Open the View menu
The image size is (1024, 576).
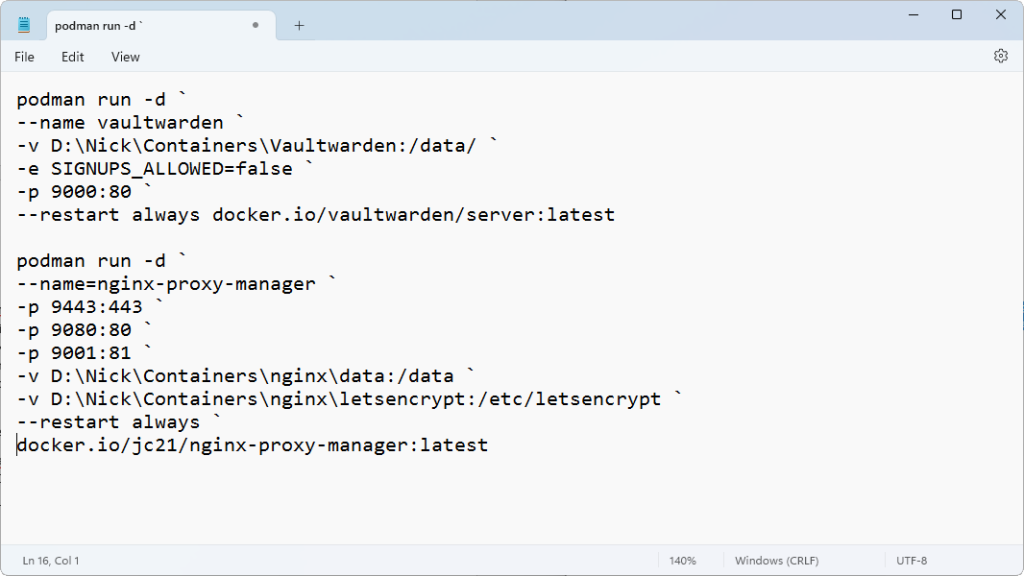[x=125, y=57]
